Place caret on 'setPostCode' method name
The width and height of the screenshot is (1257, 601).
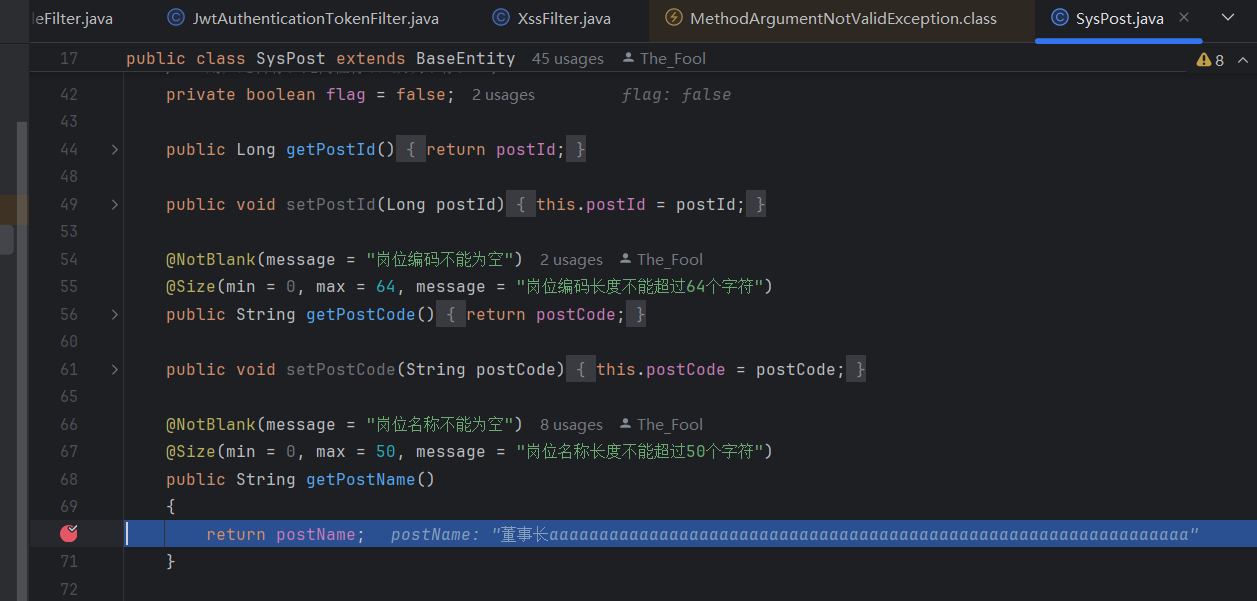pos(341,370)
